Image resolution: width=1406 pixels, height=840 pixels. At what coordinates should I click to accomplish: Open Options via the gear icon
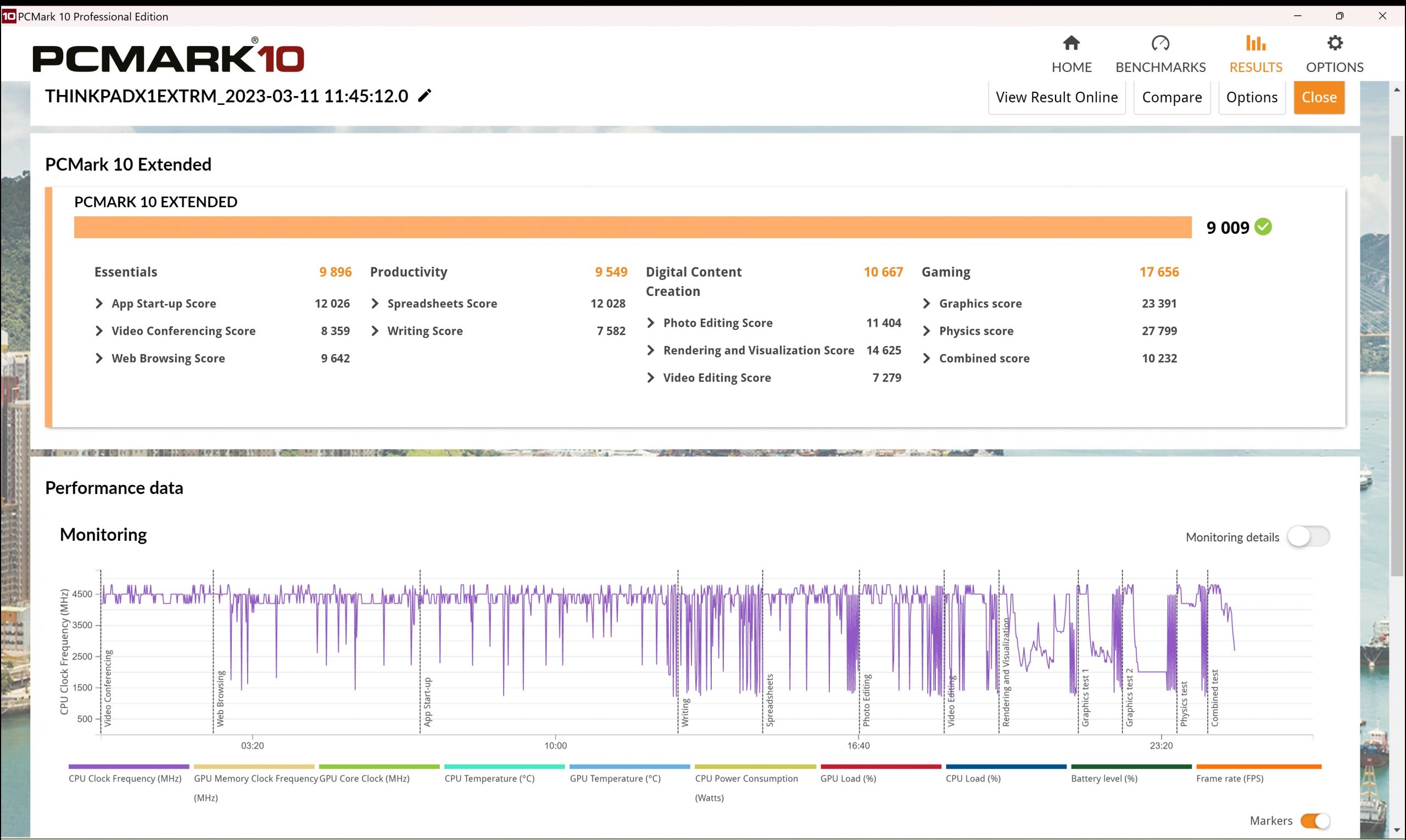tap(1334, 43)
